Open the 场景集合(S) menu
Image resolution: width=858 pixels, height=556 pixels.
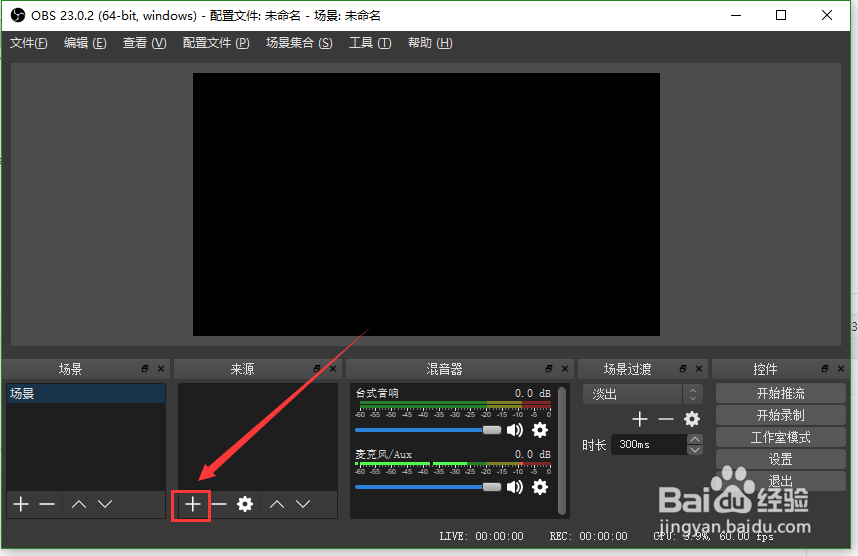299,43
